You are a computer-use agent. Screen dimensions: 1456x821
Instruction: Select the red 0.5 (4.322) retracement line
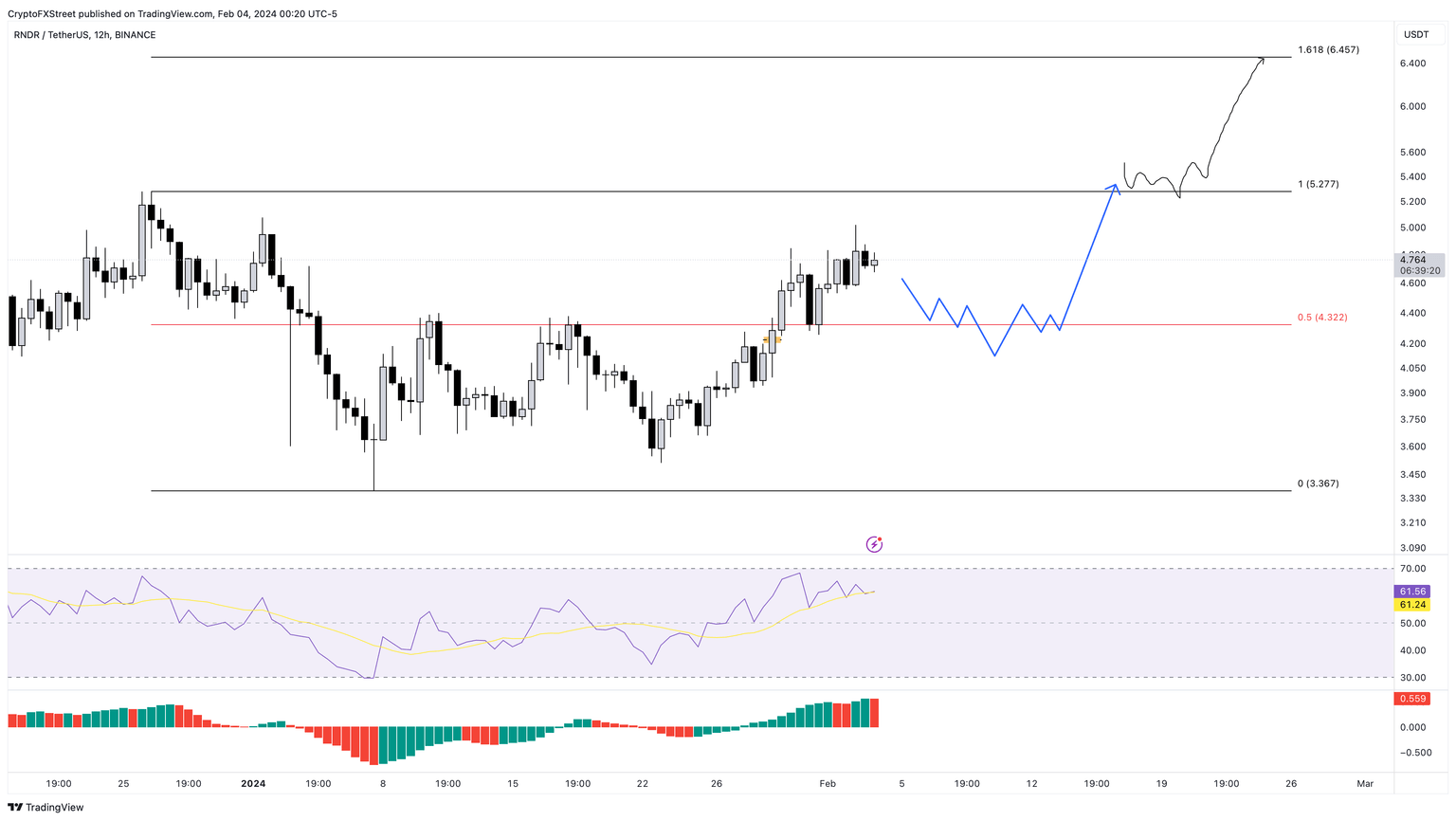pos(664,324)
